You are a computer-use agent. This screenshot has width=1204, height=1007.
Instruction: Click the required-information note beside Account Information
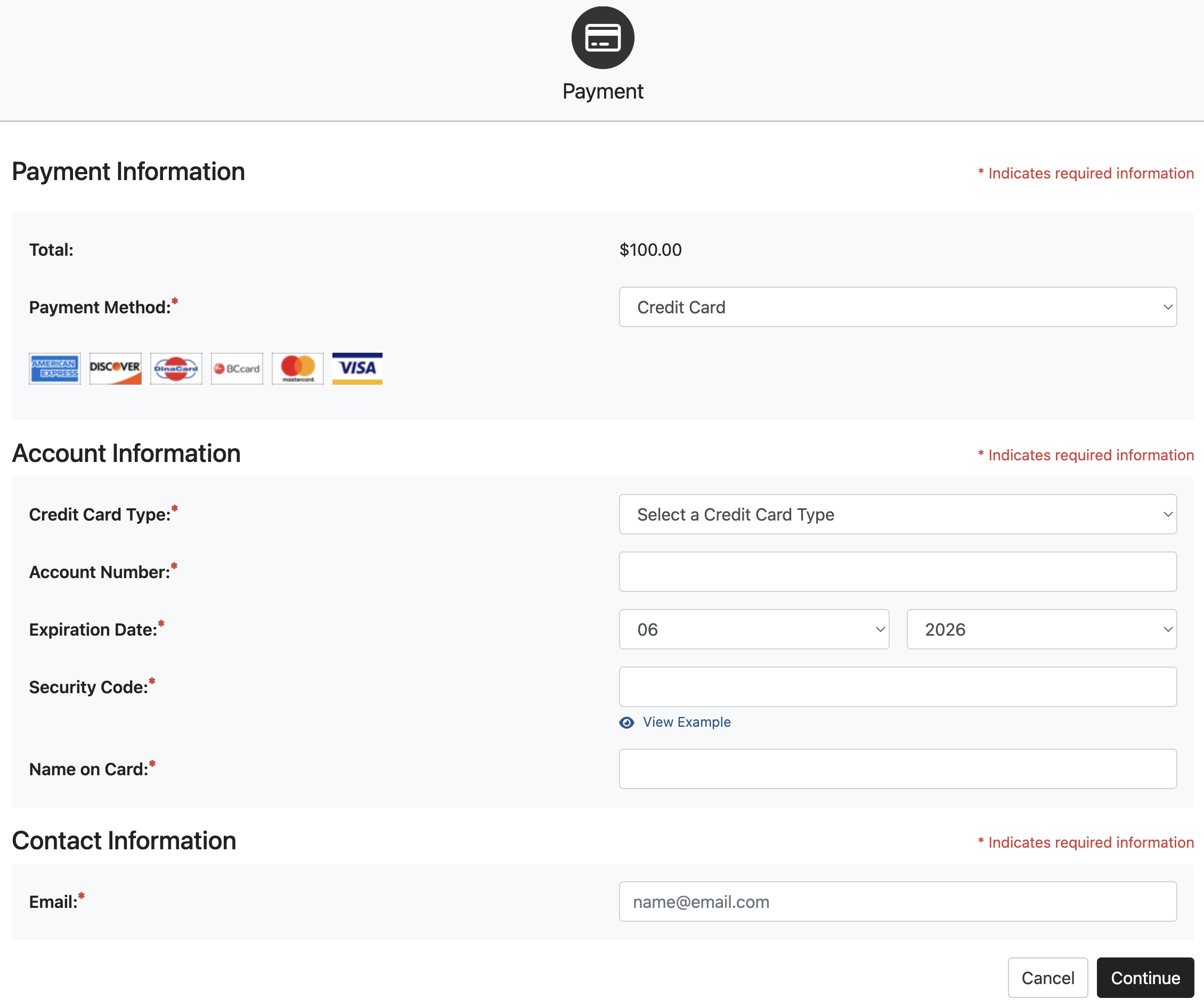(1086, 455)
